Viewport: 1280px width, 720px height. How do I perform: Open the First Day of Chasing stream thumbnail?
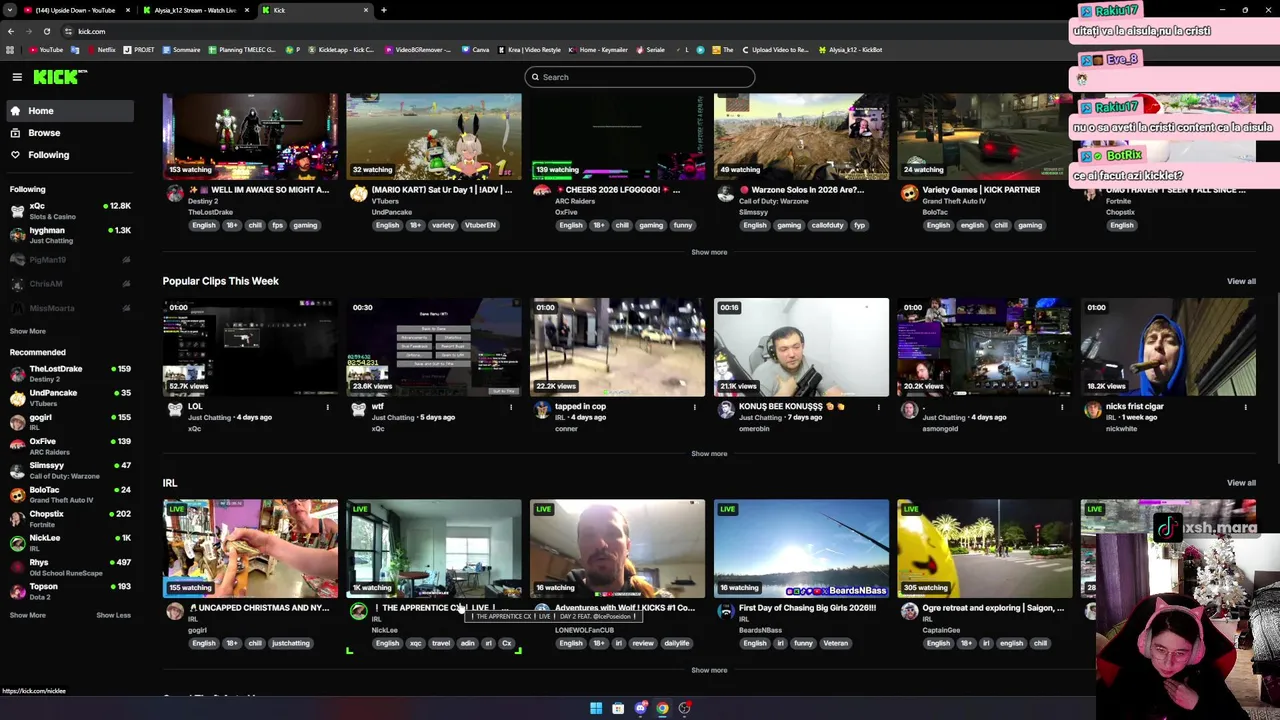click(x=801, y=549)
